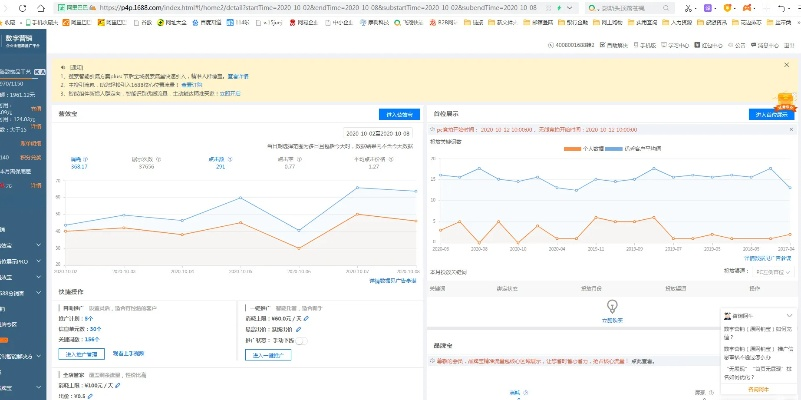The width and height of the screenshot is (801, 400).
Task: Open the date range picker field
Action: pos(380,132)
